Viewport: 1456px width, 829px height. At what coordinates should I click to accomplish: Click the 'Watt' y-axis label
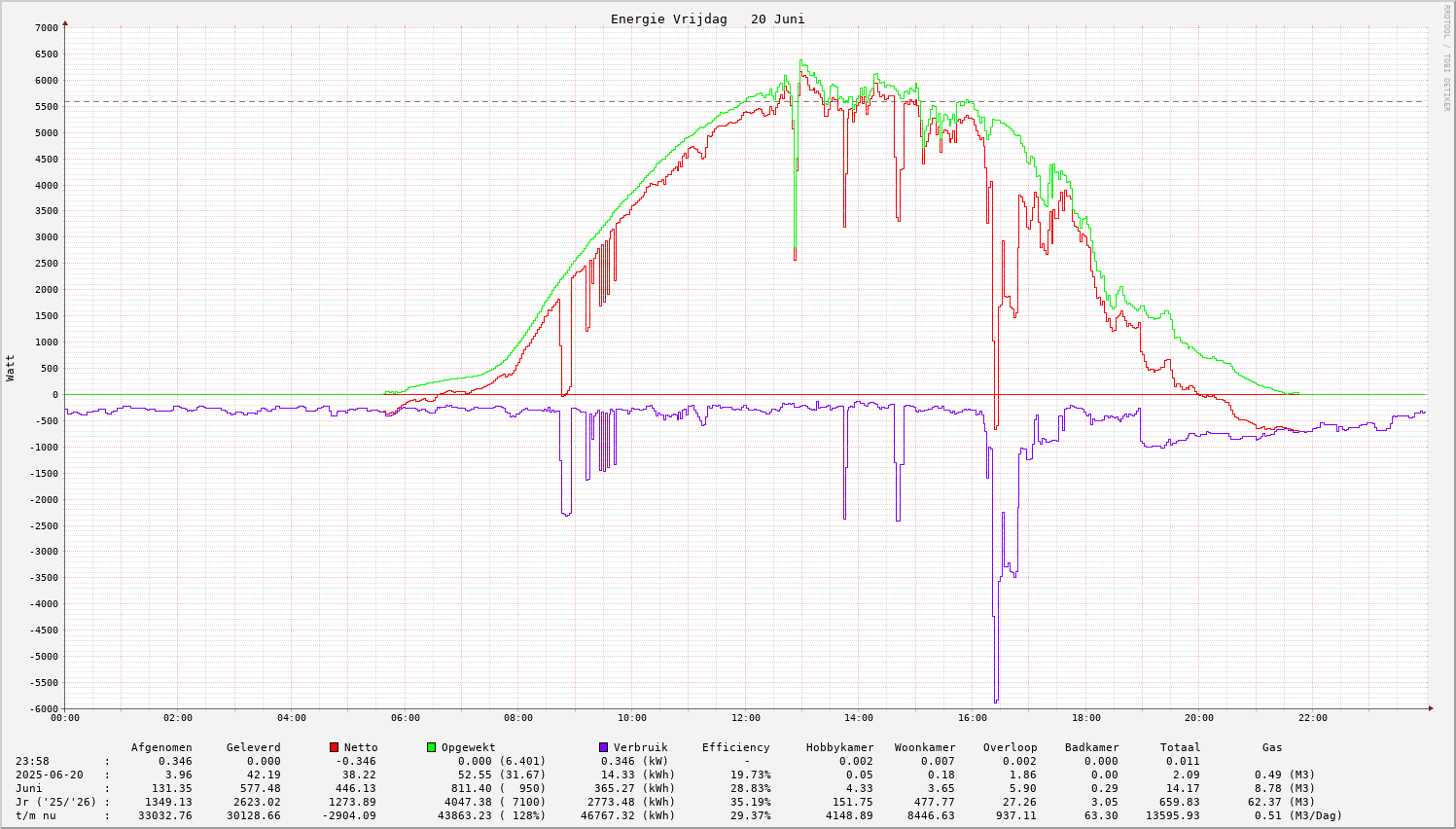pyautogui.click(x=11, y=368)
